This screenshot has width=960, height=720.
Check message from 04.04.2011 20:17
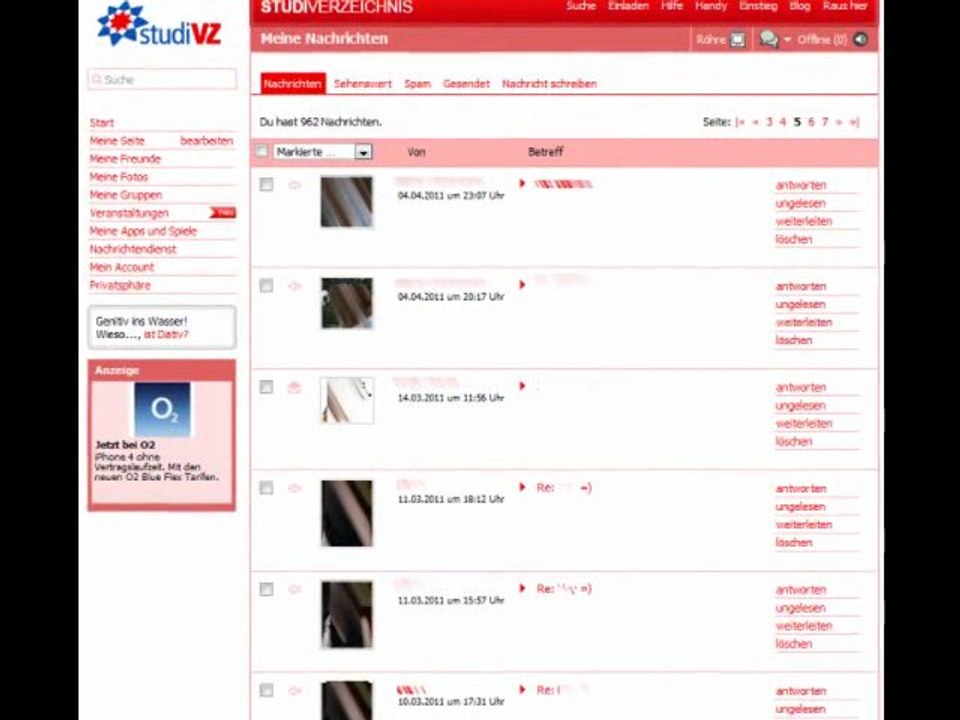(x=266, y=285)
